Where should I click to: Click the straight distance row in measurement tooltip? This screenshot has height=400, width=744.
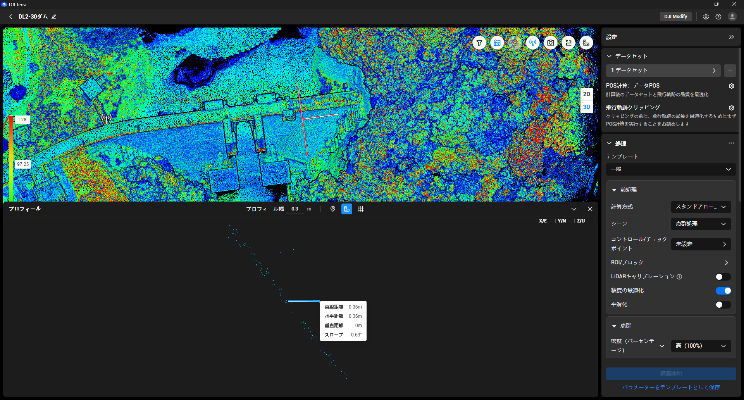tap(343, 307)
